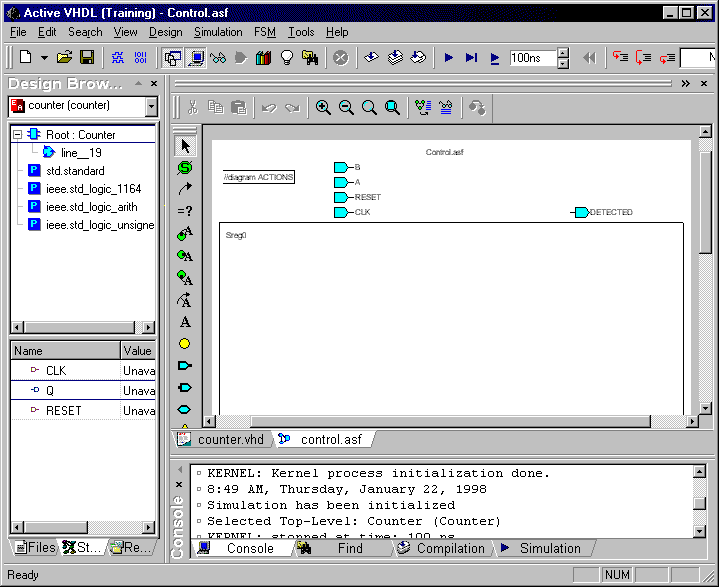Click the yellow circle junction tool

click(x=185, y=344)
